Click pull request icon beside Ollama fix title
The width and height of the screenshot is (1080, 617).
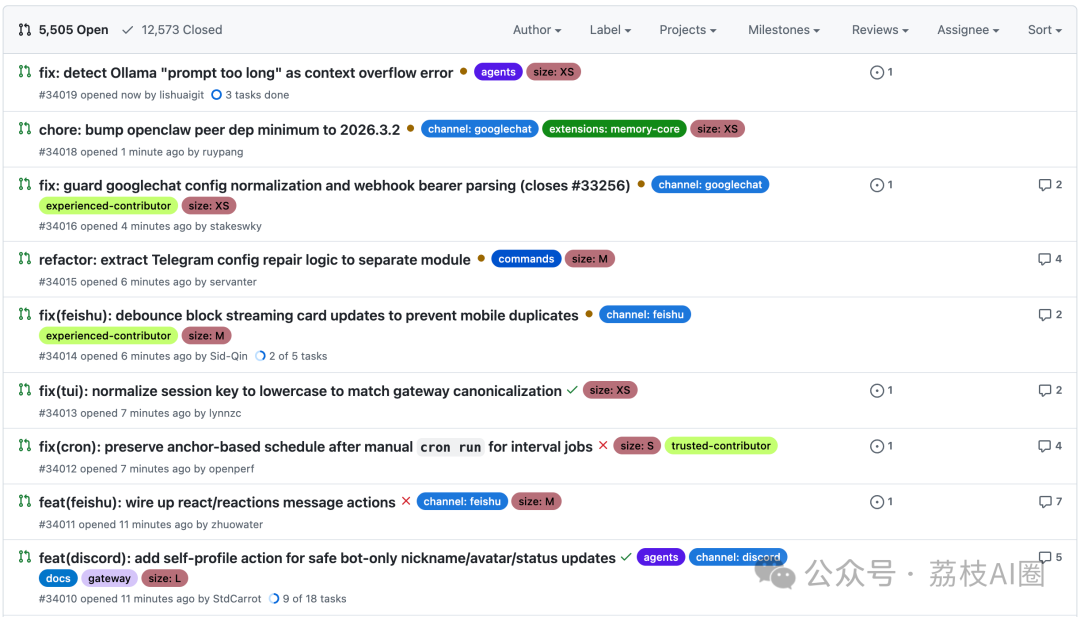point(25,71)
